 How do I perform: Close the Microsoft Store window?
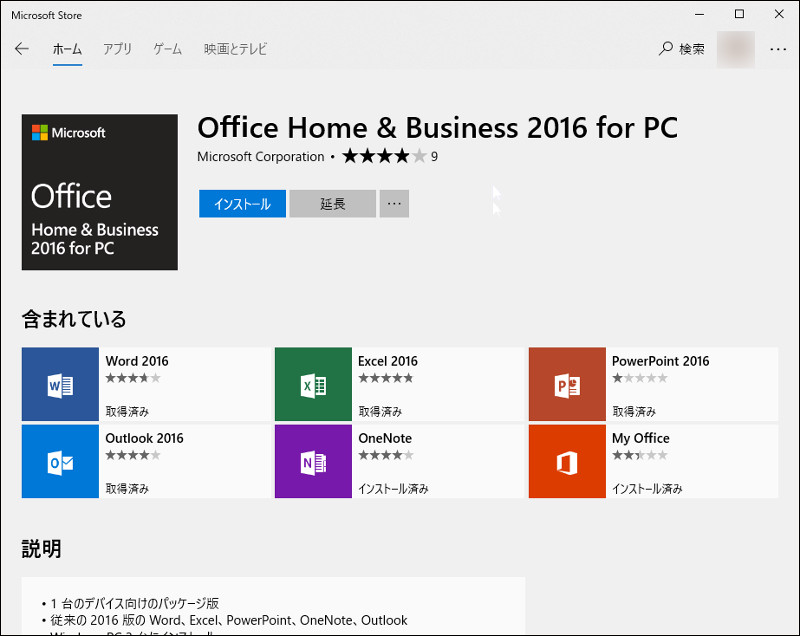(779, 14)
